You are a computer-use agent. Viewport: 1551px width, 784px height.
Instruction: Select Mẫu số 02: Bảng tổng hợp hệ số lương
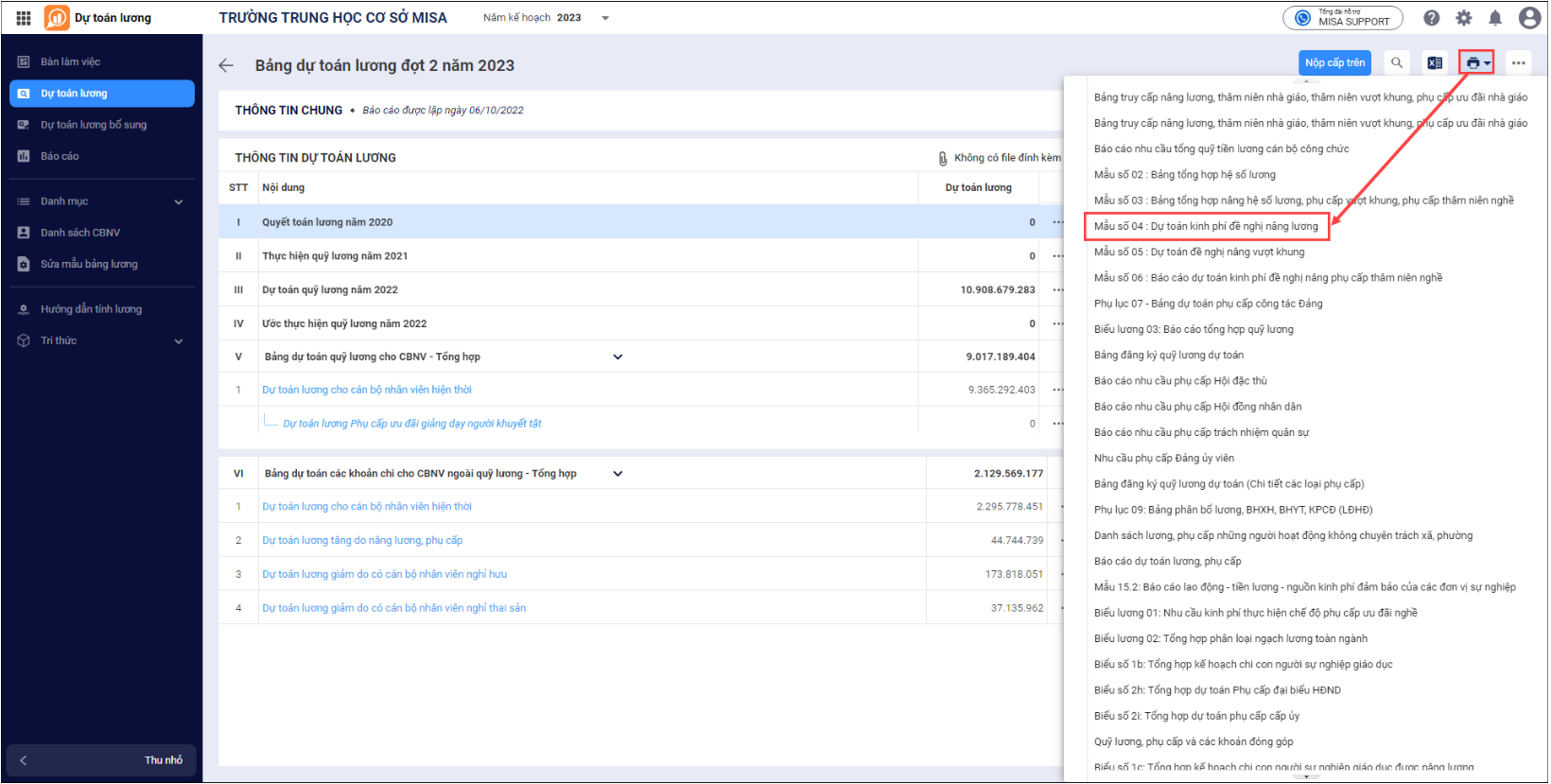click(1185, 175)
